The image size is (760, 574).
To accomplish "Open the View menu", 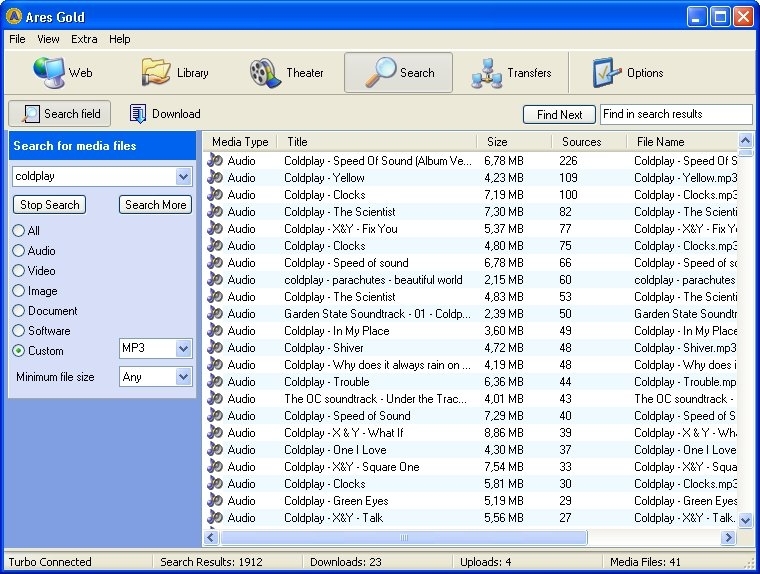I will (x=48, y=39).
